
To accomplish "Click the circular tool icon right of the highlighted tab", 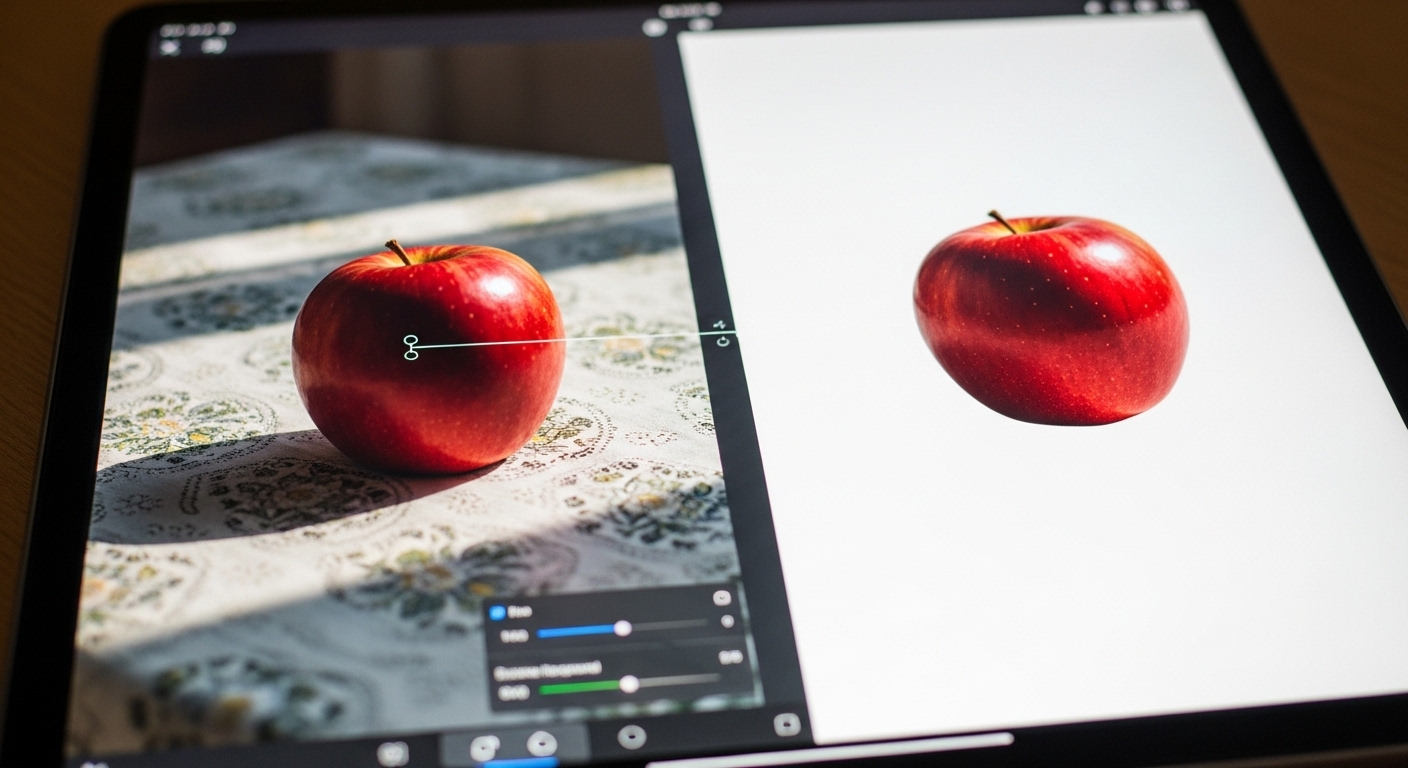I will pyautogui.click(x=631, y=737).
